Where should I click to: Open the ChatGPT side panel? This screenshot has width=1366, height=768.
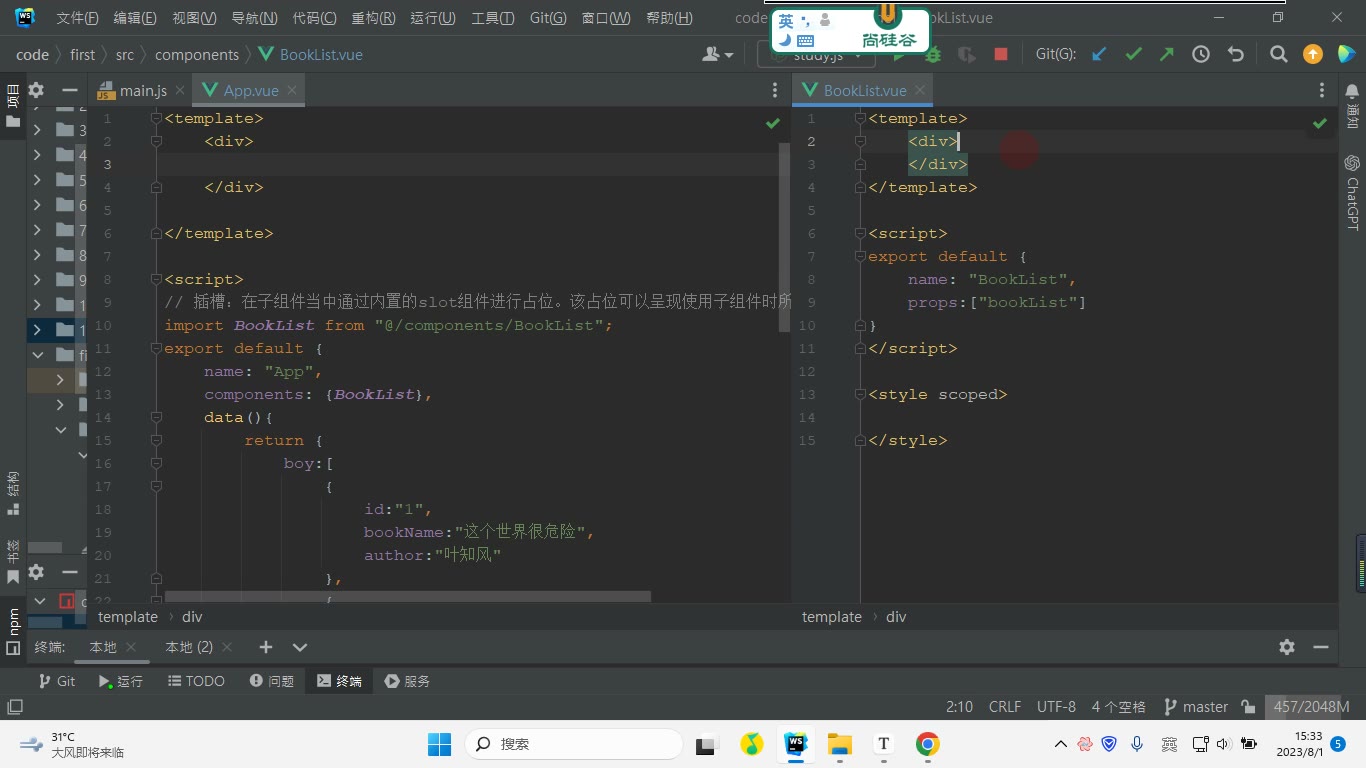pos(1352,193)
